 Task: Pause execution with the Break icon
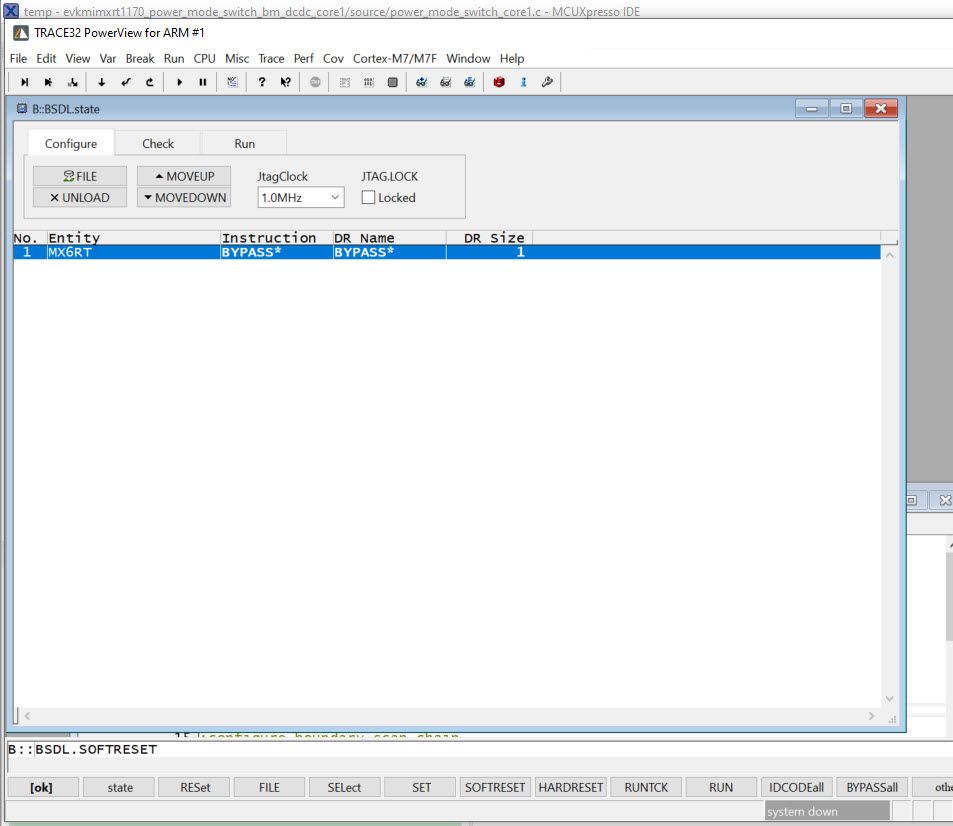click(202, 82)
